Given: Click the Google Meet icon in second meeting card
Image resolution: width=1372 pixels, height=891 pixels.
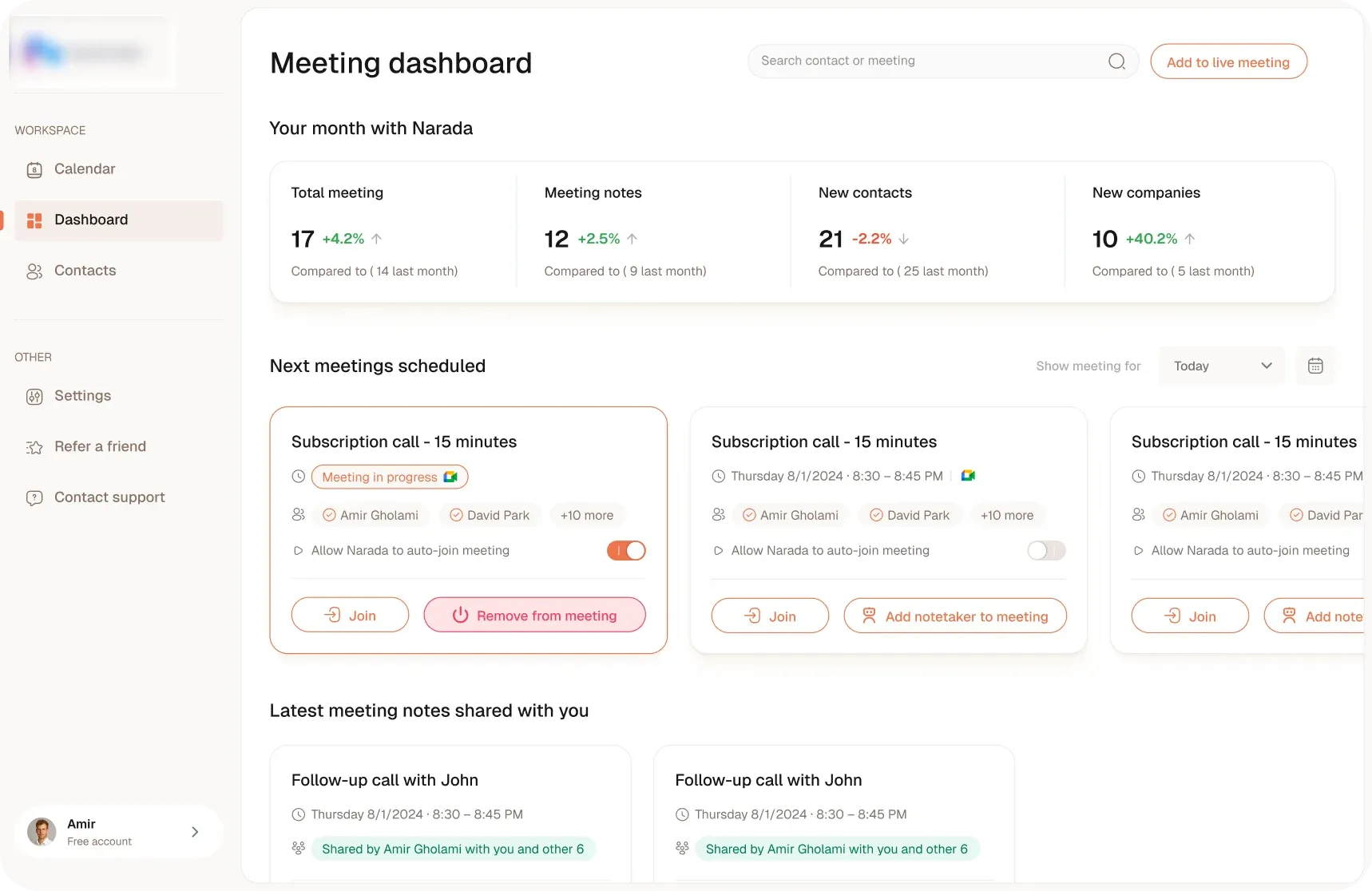Looking at the screenshot, I should pos(968,476).
